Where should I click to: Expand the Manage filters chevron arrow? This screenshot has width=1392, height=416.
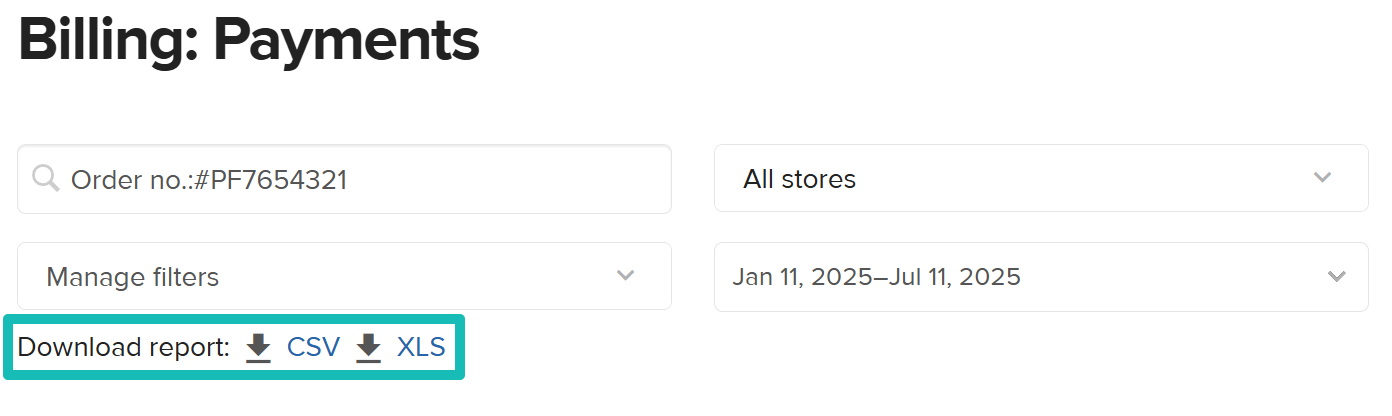pyautogui.click(x=626, y=275)
